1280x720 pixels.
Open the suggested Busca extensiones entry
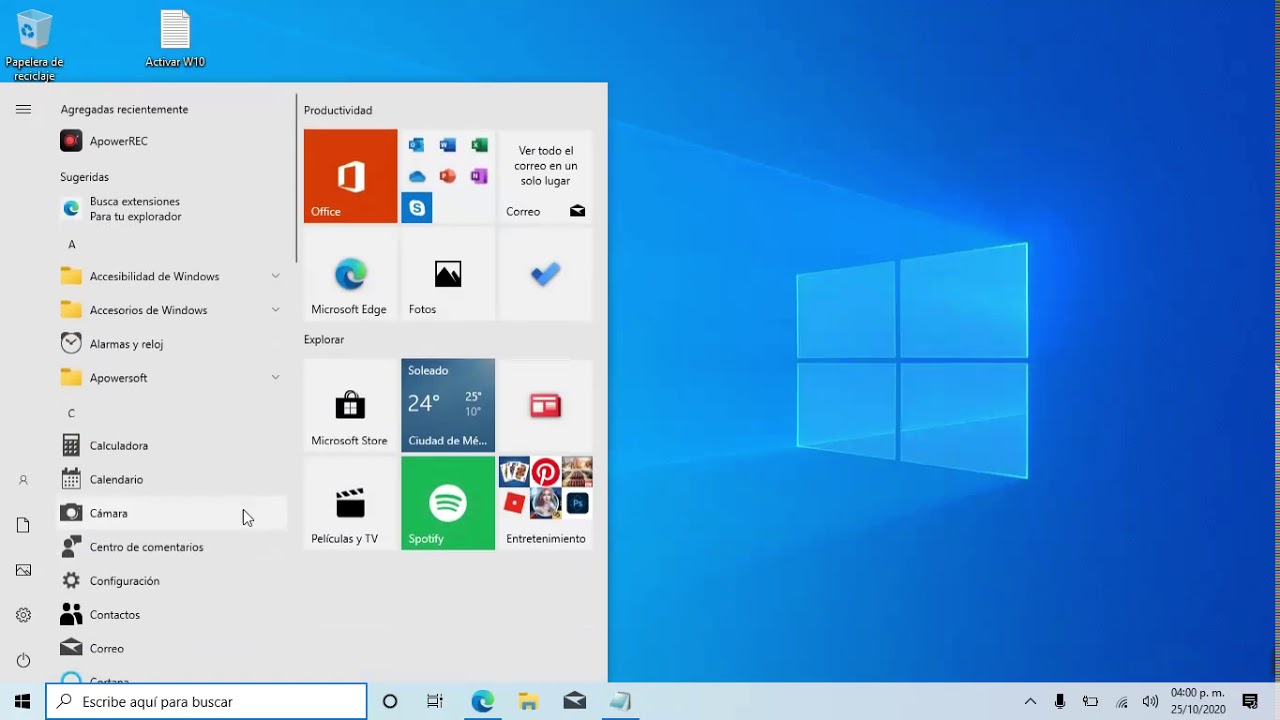click(x=172, y=209)
